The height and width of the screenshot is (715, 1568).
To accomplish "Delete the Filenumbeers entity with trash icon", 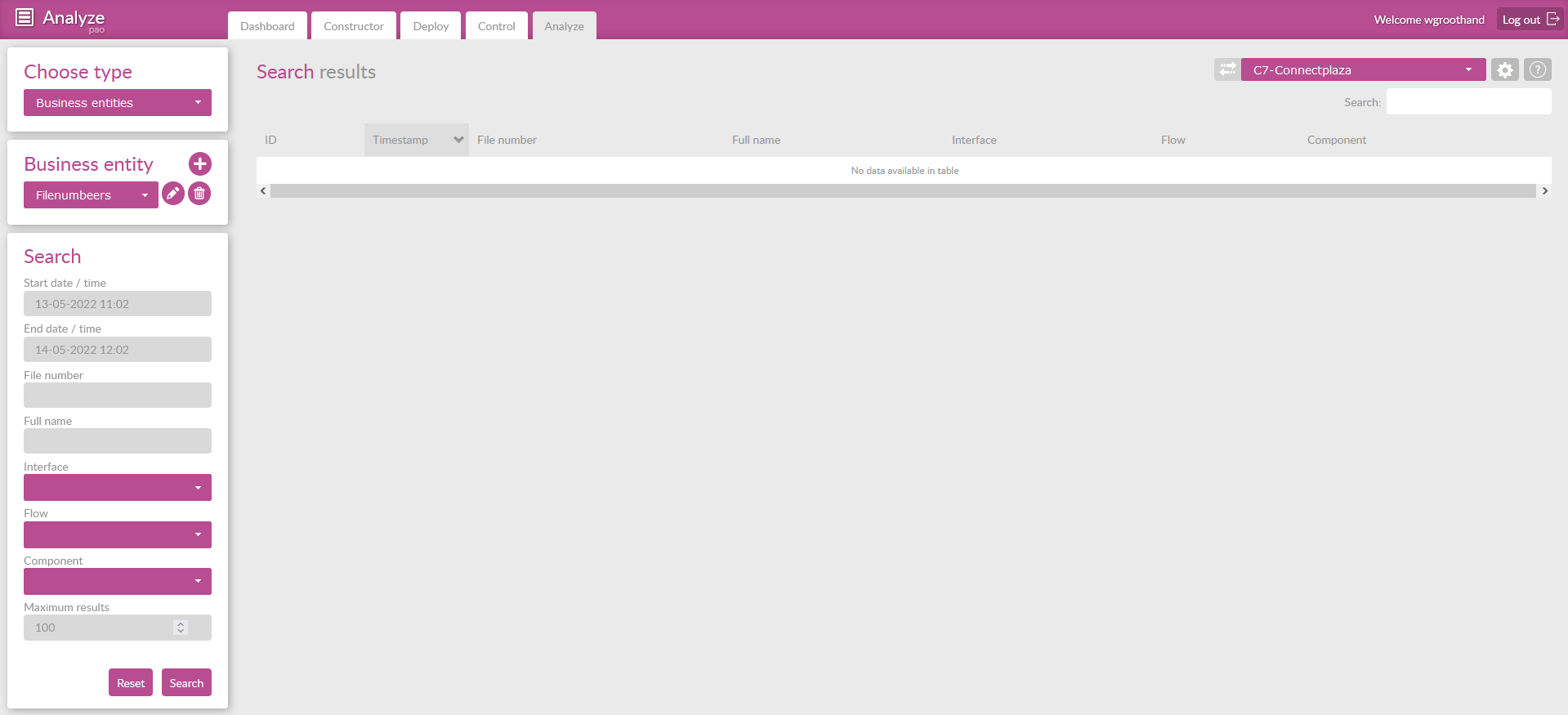I will (x=199, y=194).
